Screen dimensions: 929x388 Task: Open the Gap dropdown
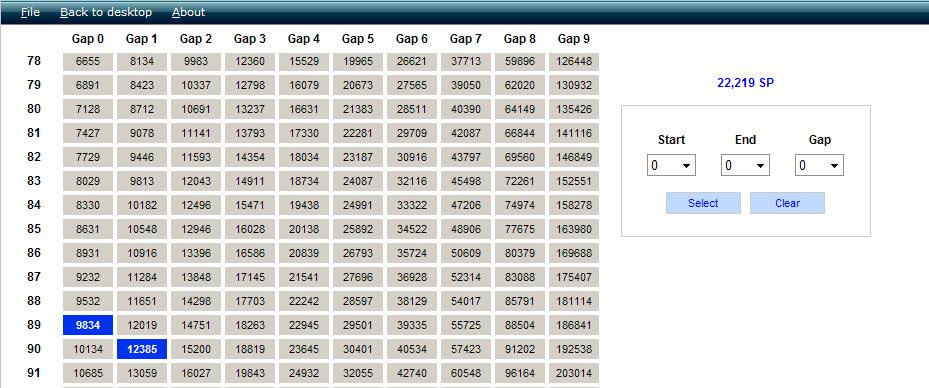tap(819, 165)
